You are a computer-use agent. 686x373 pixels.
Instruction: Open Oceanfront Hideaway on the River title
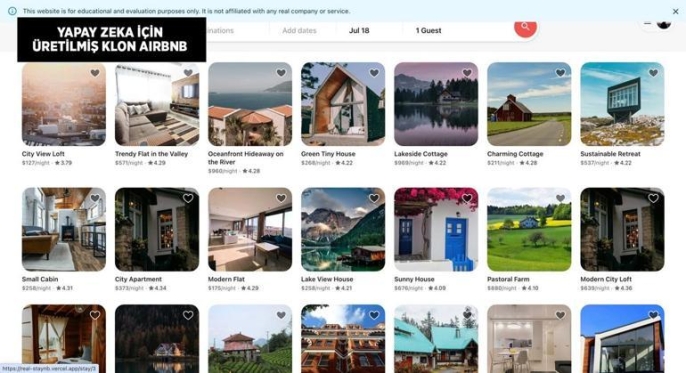pos(245,158)
